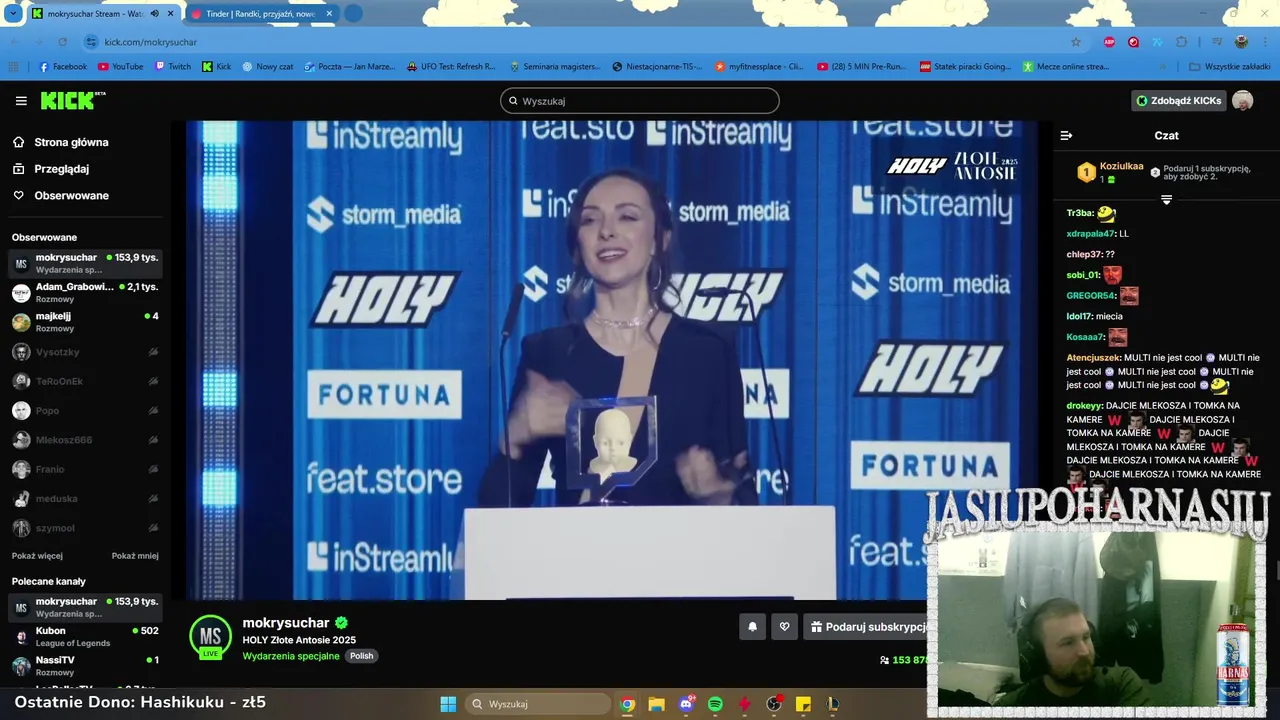Expand the chat leaderboard chevron
The image size is (1280, 720).
tap(1166, 200)
